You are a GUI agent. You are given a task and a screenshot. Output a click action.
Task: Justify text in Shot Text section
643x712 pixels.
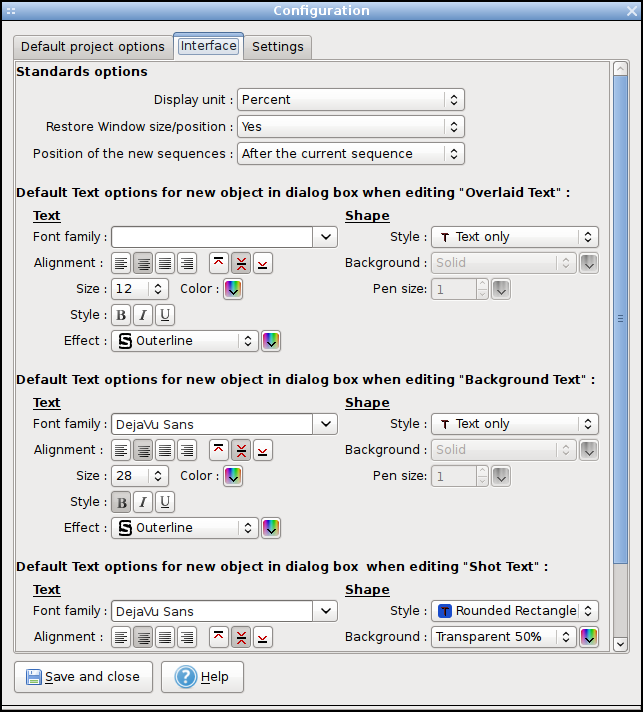(x=165, y=638)
